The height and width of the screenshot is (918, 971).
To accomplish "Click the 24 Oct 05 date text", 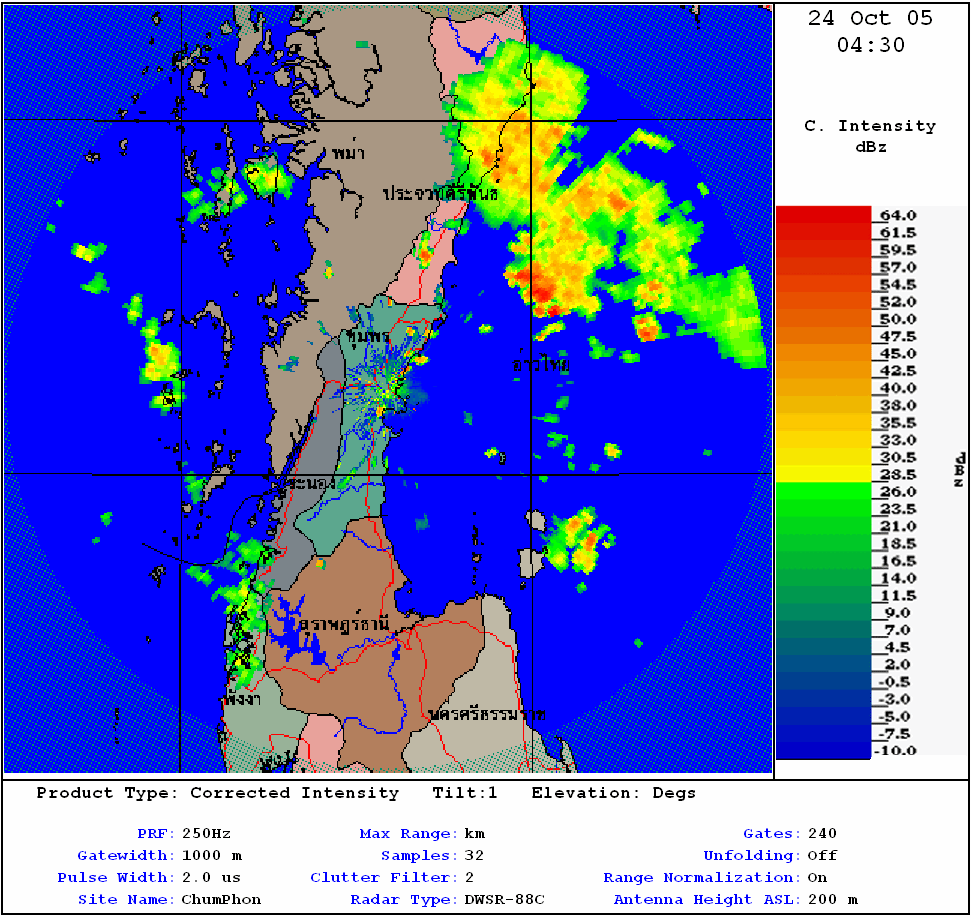I will 870,19.
